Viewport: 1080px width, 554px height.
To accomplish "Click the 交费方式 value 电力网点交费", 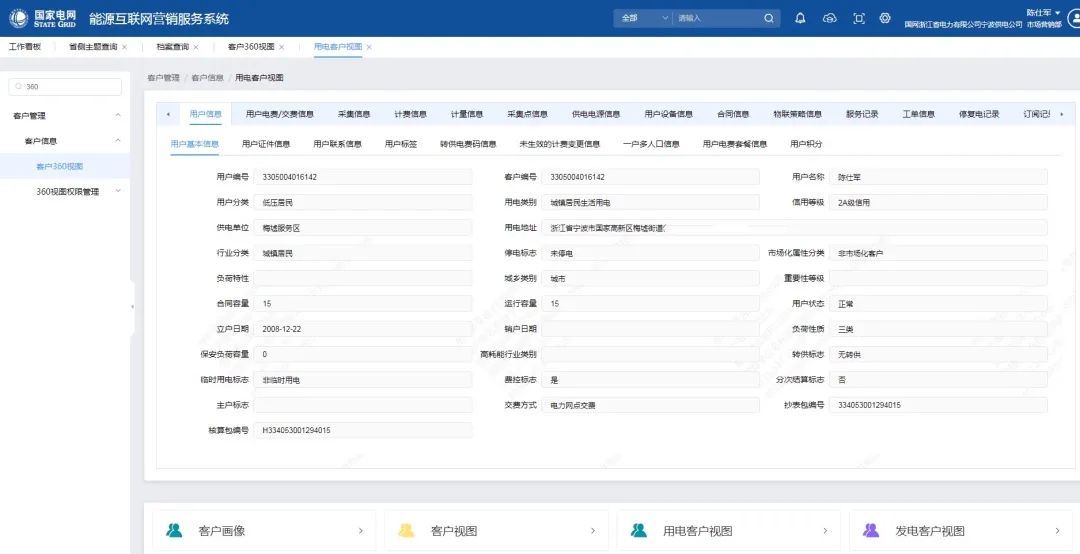I will [572, 405].
